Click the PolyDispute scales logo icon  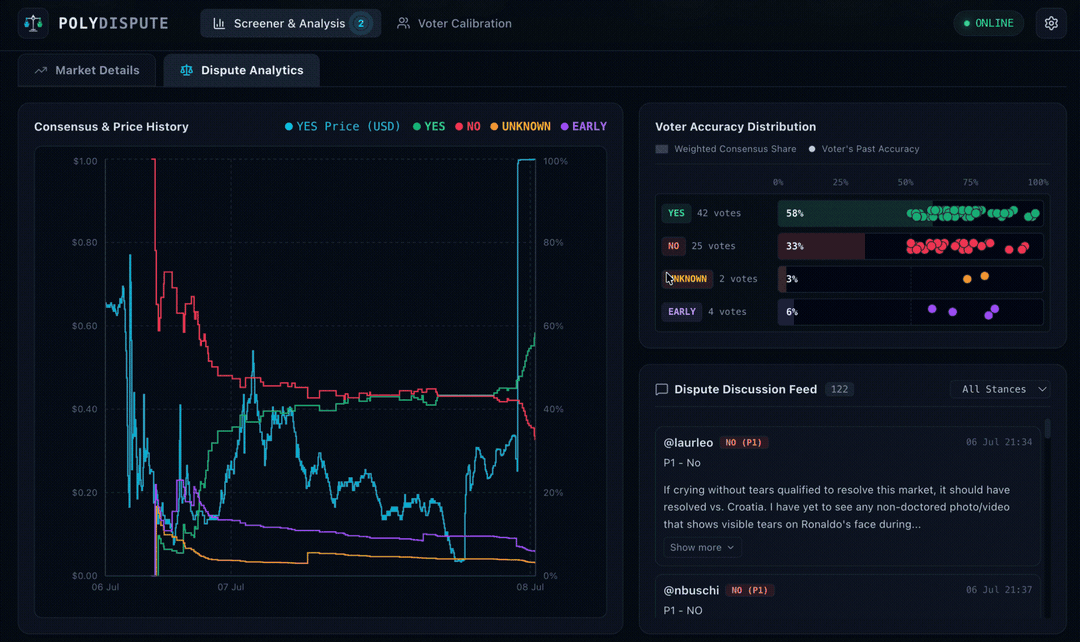click(33, 23)
